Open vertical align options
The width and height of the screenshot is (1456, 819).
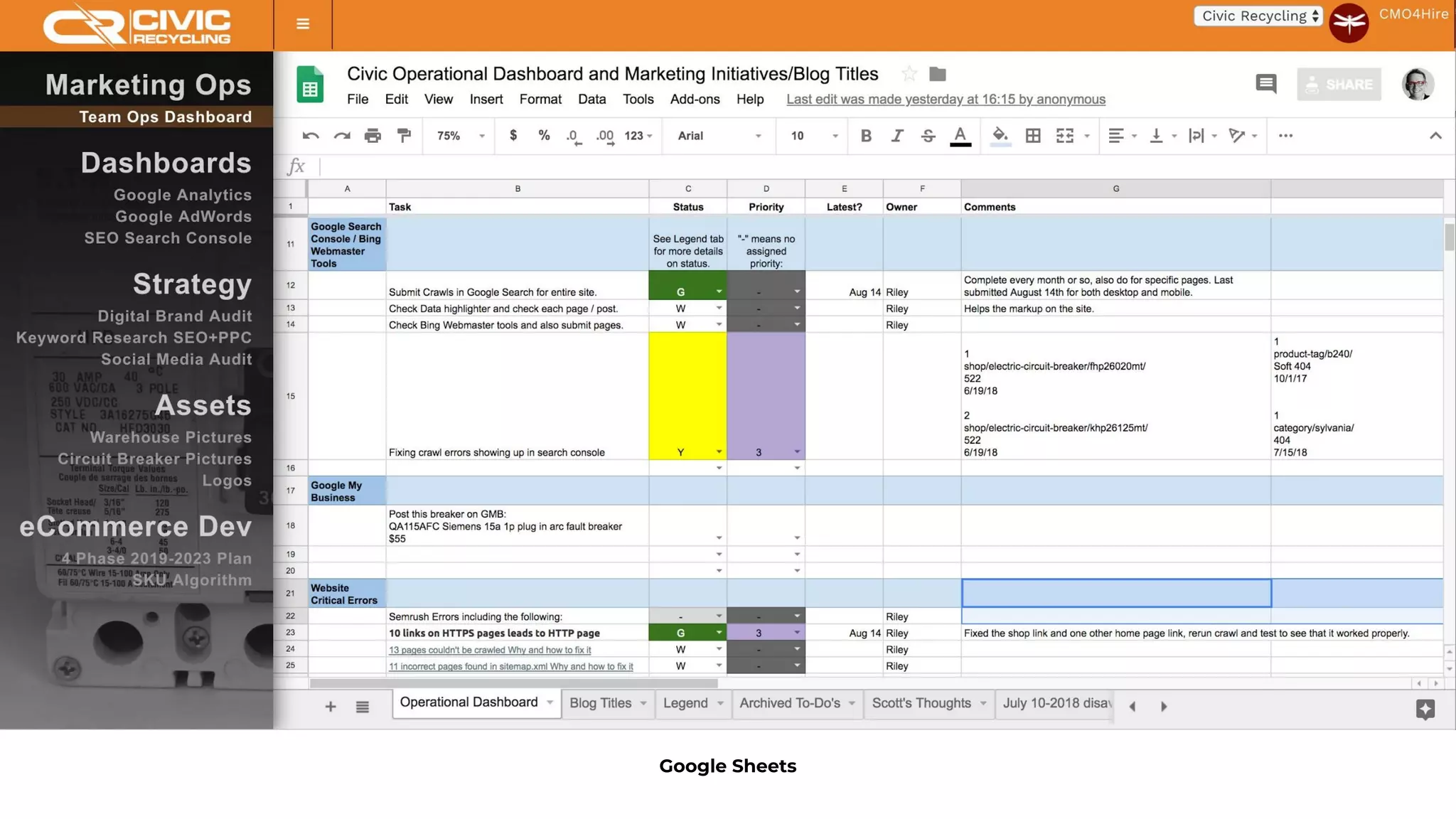1163,136
